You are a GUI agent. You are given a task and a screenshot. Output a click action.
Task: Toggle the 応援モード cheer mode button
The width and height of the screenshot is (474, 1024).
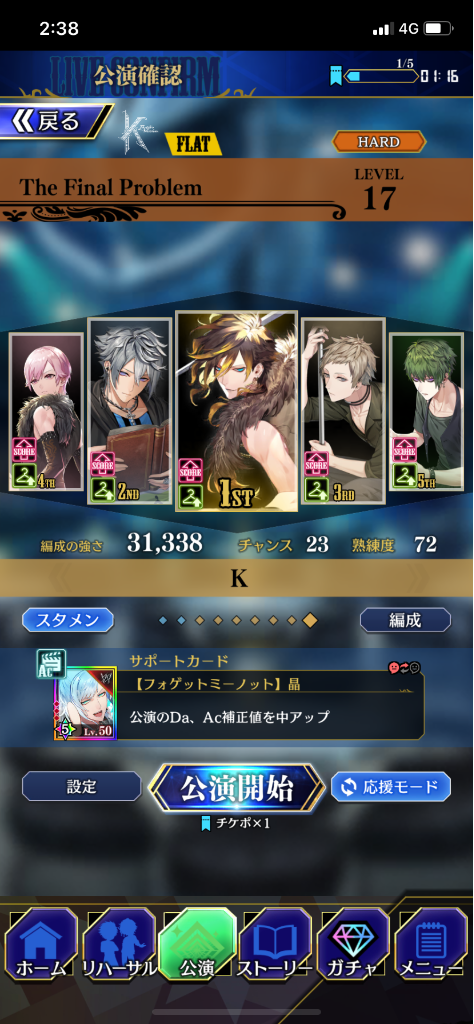point(390,787)
